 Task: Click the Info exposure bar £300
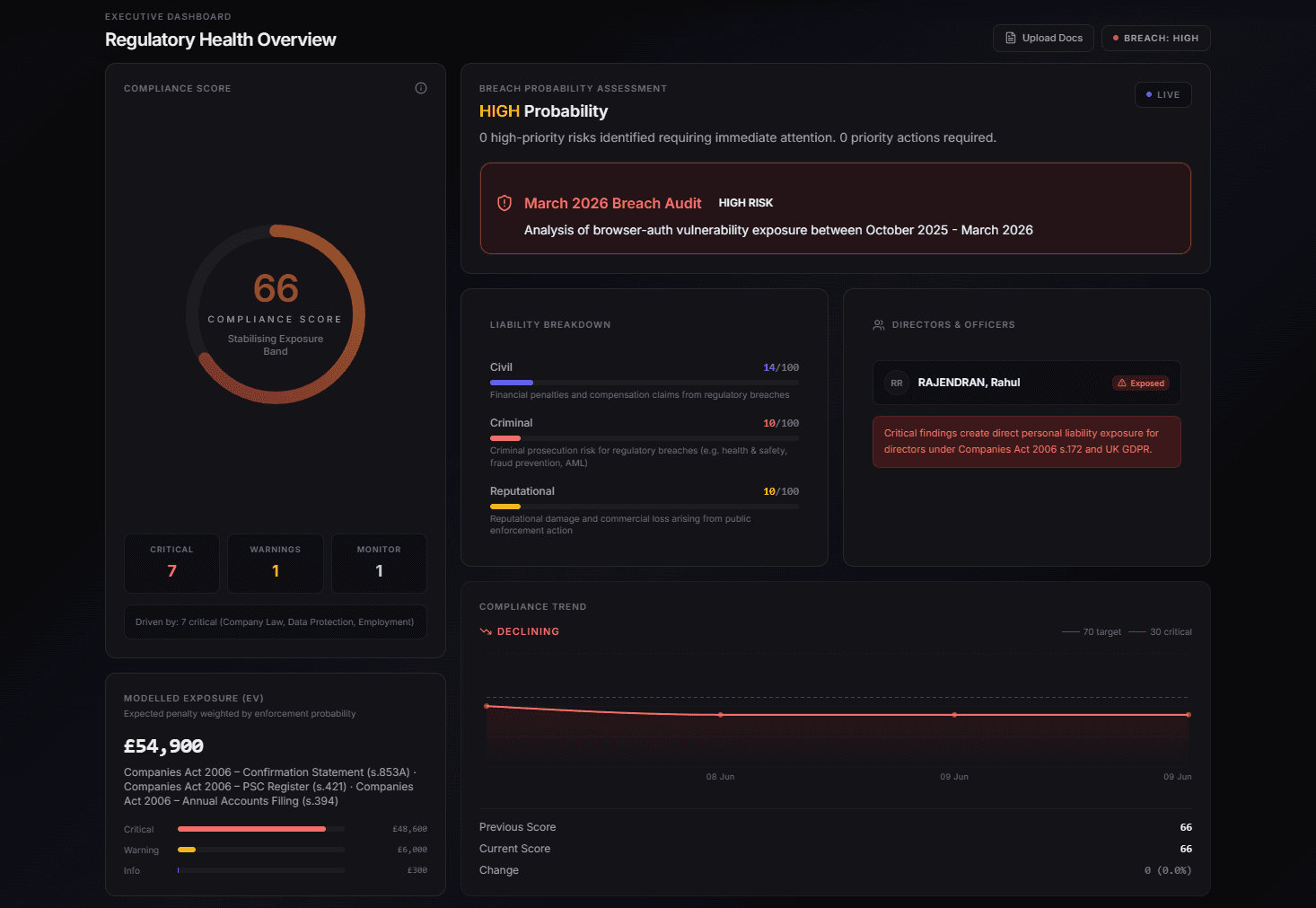click(x=261, y=870)
